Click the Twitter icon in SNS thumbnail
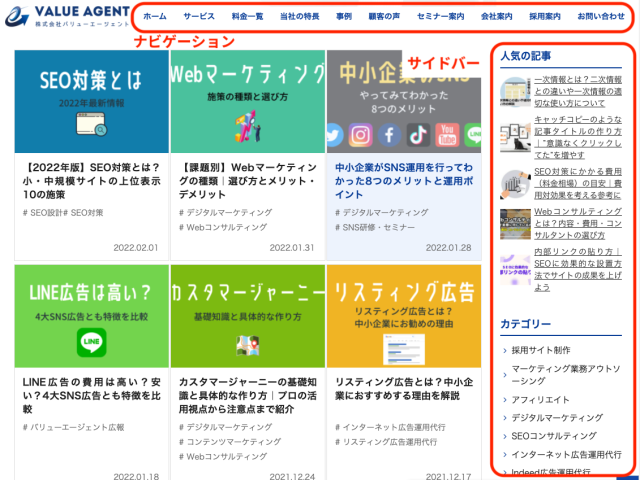This screenshot has height=480, width=640. click(x=335, y=135)
